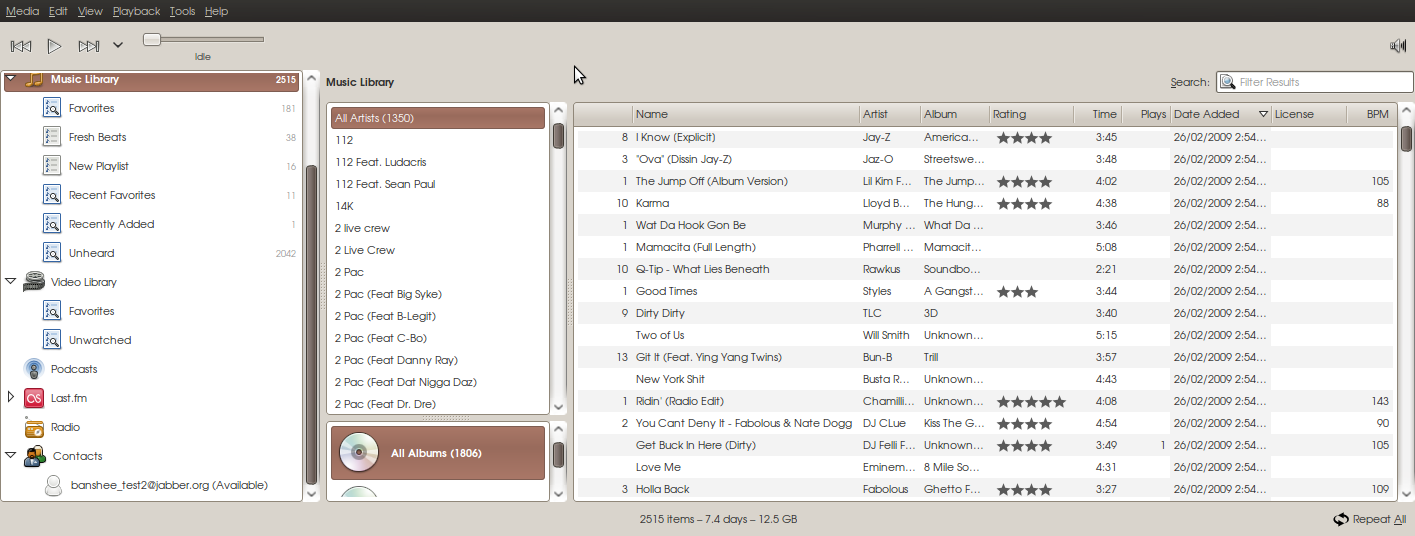Click the banshee_test2 contact avatar icon

pos(54,485)
